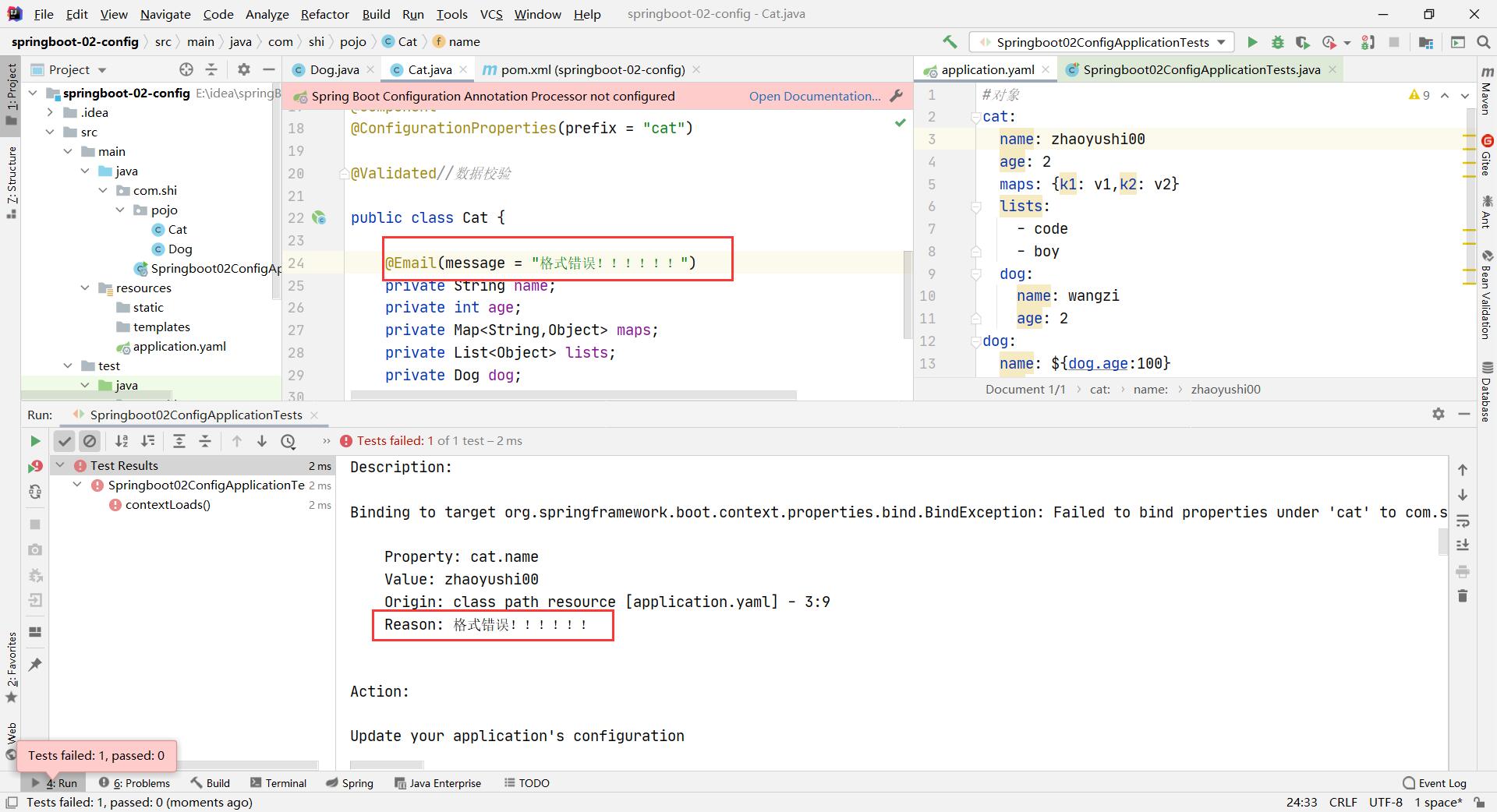
Task: Sort alphabetically icon in test toolbar
Action: [122, 441]
